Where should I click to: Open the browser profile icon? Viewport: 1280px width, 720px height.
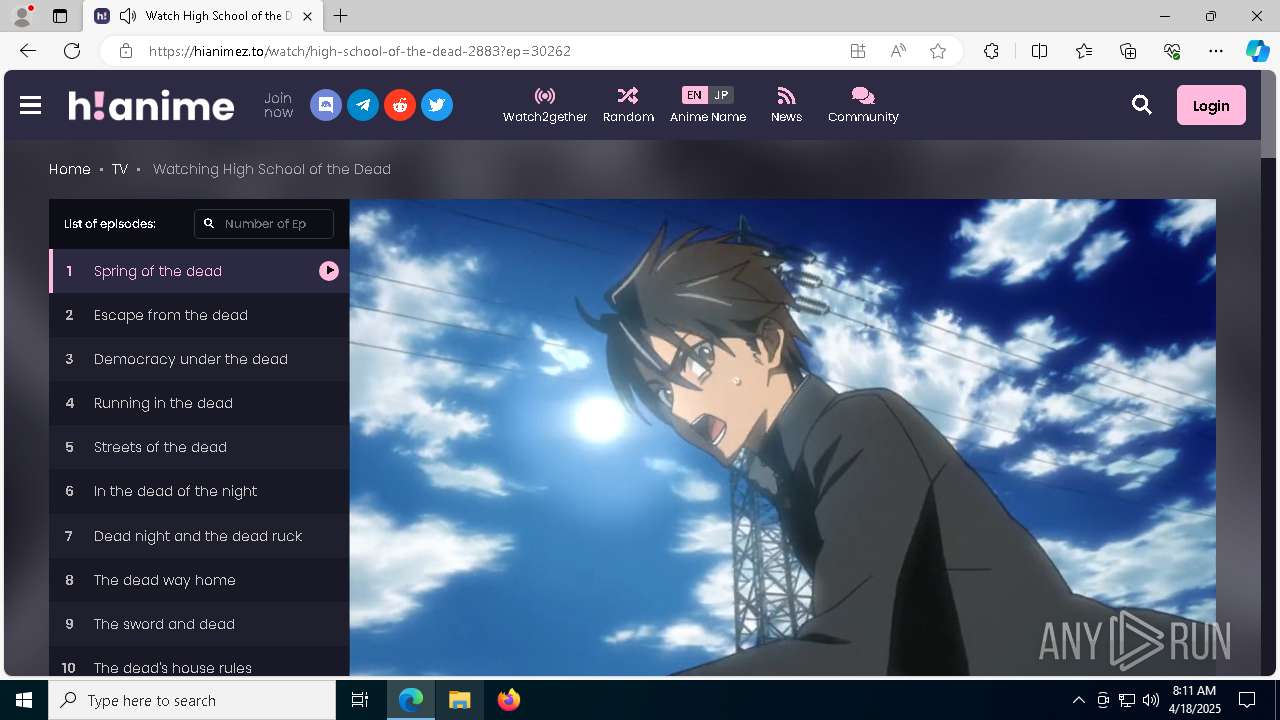tap(22, 16)
